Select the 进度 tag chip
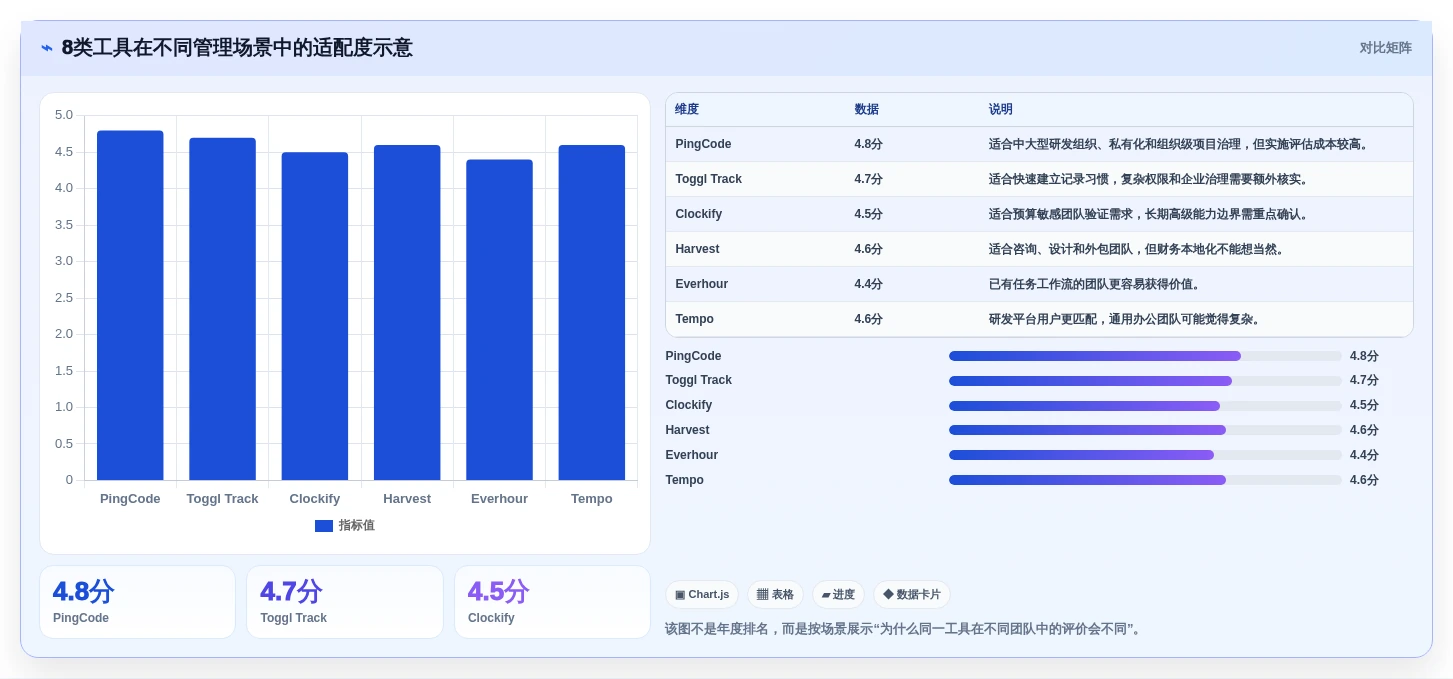Screen dimensions: 1453x679 pos(838,595)
